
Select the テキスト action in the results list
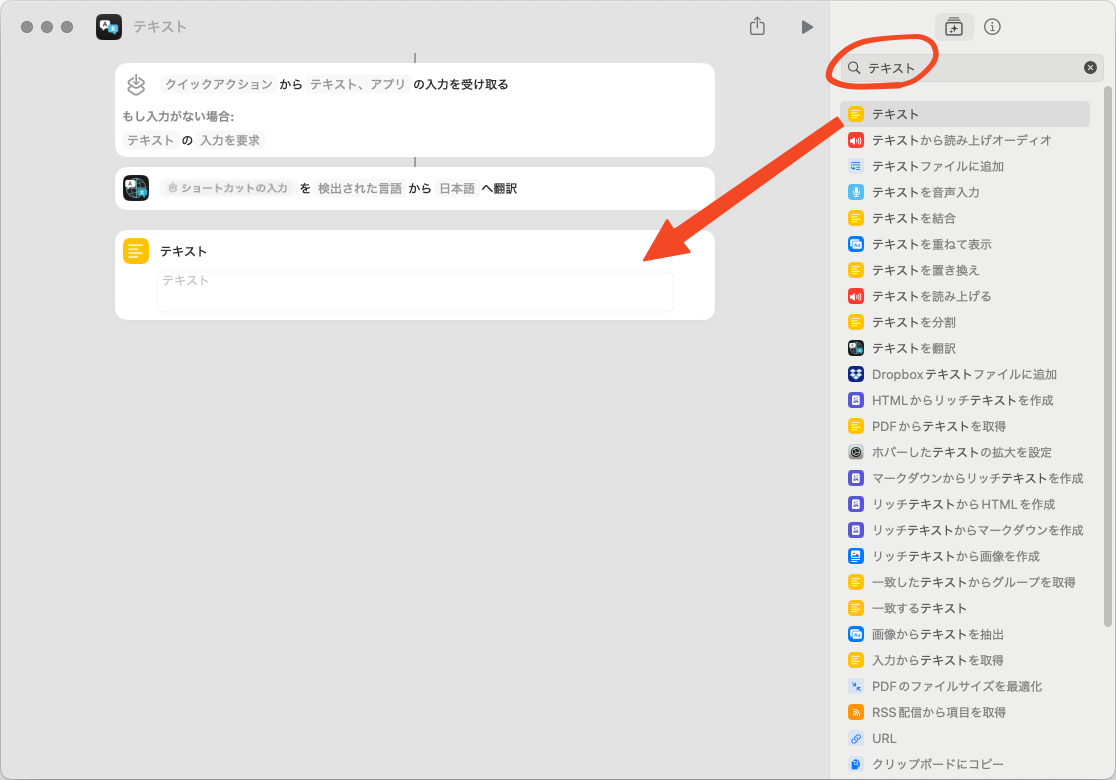(964, 114)
